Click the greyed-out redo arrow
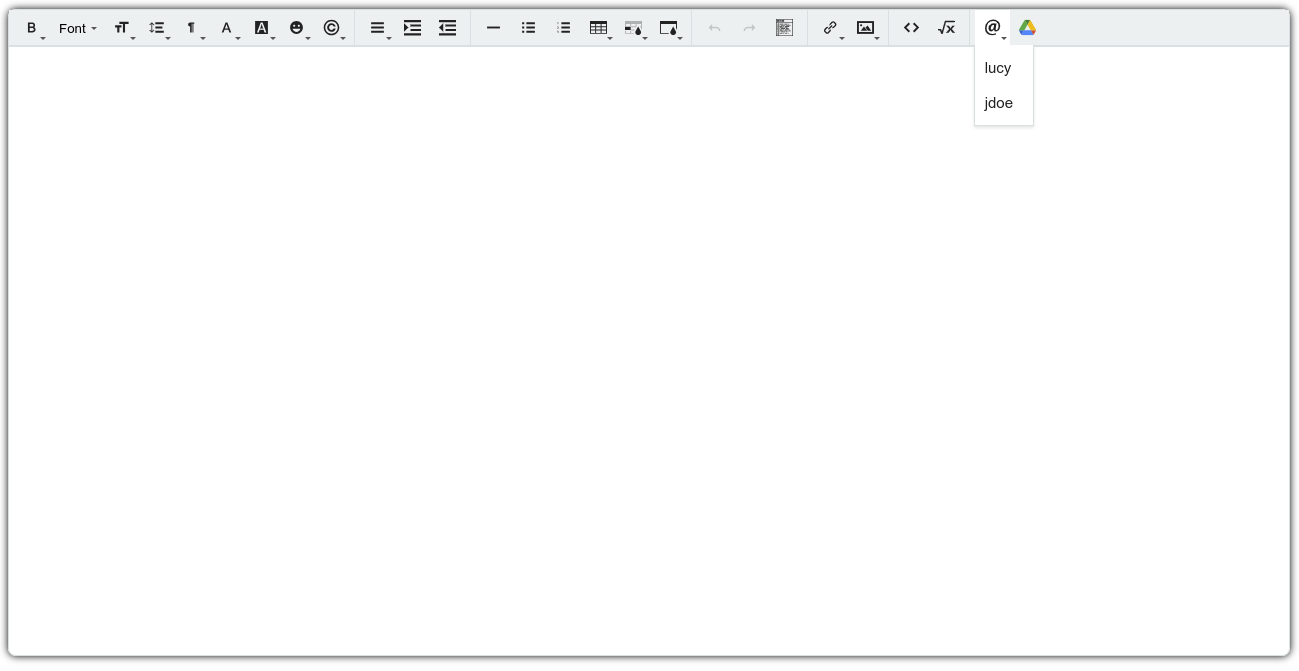The width and height of the screenshot is (1299, 671). (x=749, y=28)
